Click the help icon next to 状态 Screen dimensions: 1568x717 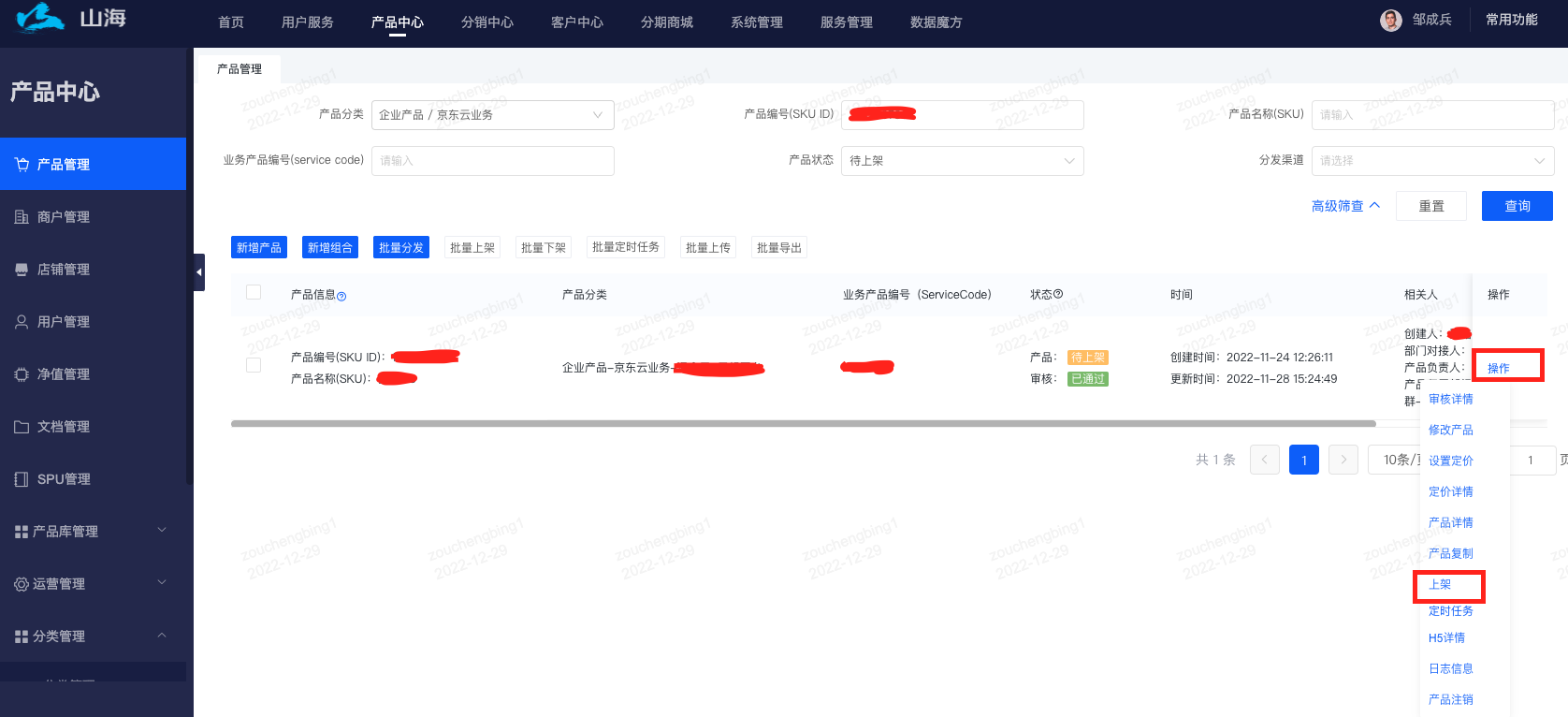coord(1058,294)
